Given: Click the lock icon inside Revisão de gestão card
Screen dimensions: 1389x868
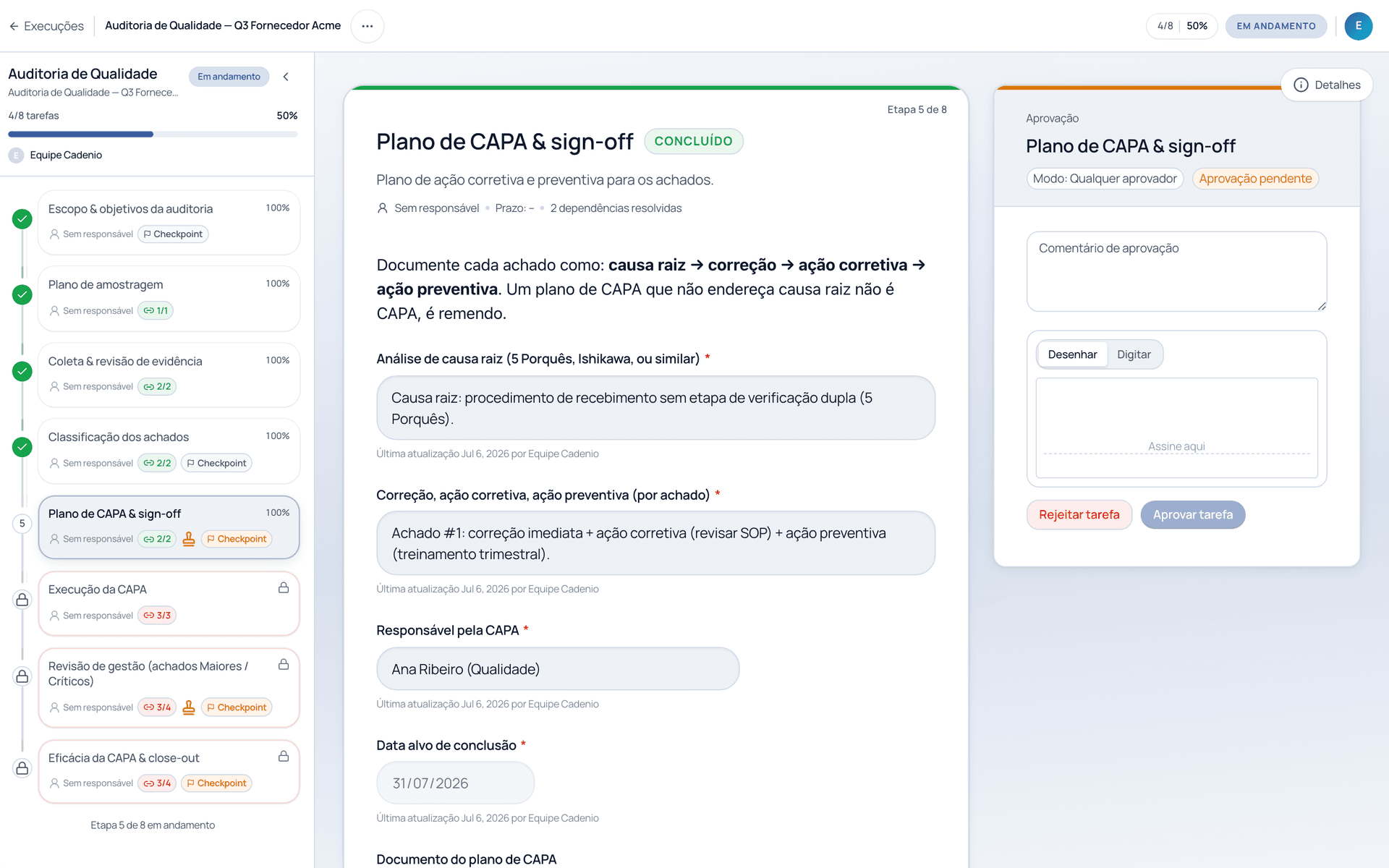Looking at the screenshot, I should point(284,664).
